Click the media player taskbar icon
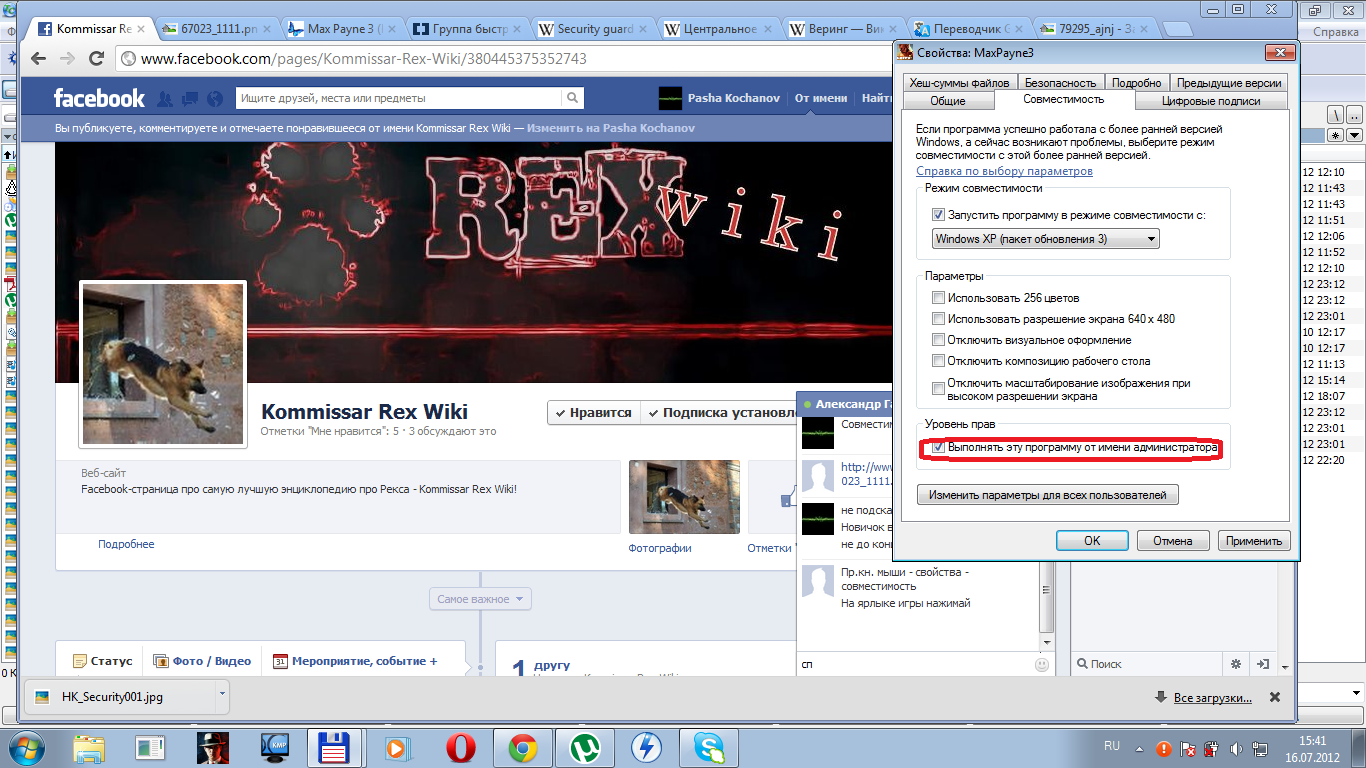This screenshot has width=1366, height=768. (396, 747)
